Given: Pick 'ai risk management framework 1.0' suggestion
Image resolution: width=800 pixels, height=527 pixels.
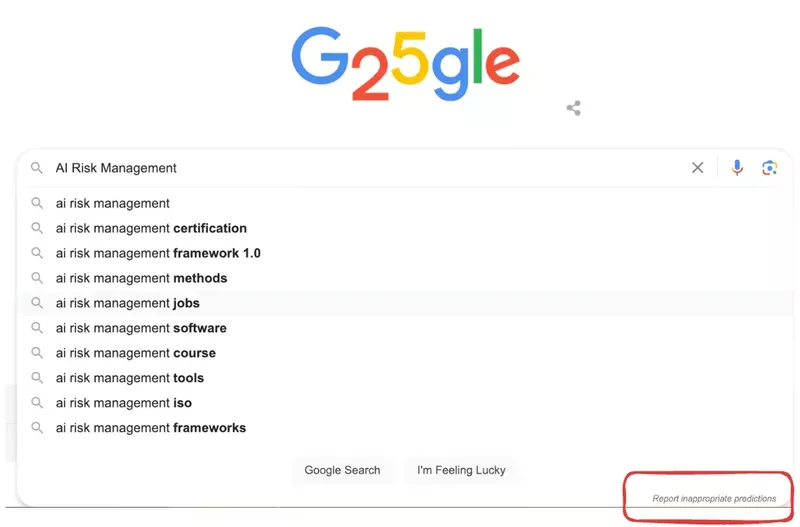Looking at the screenshot, I should [x=158, y=253].
